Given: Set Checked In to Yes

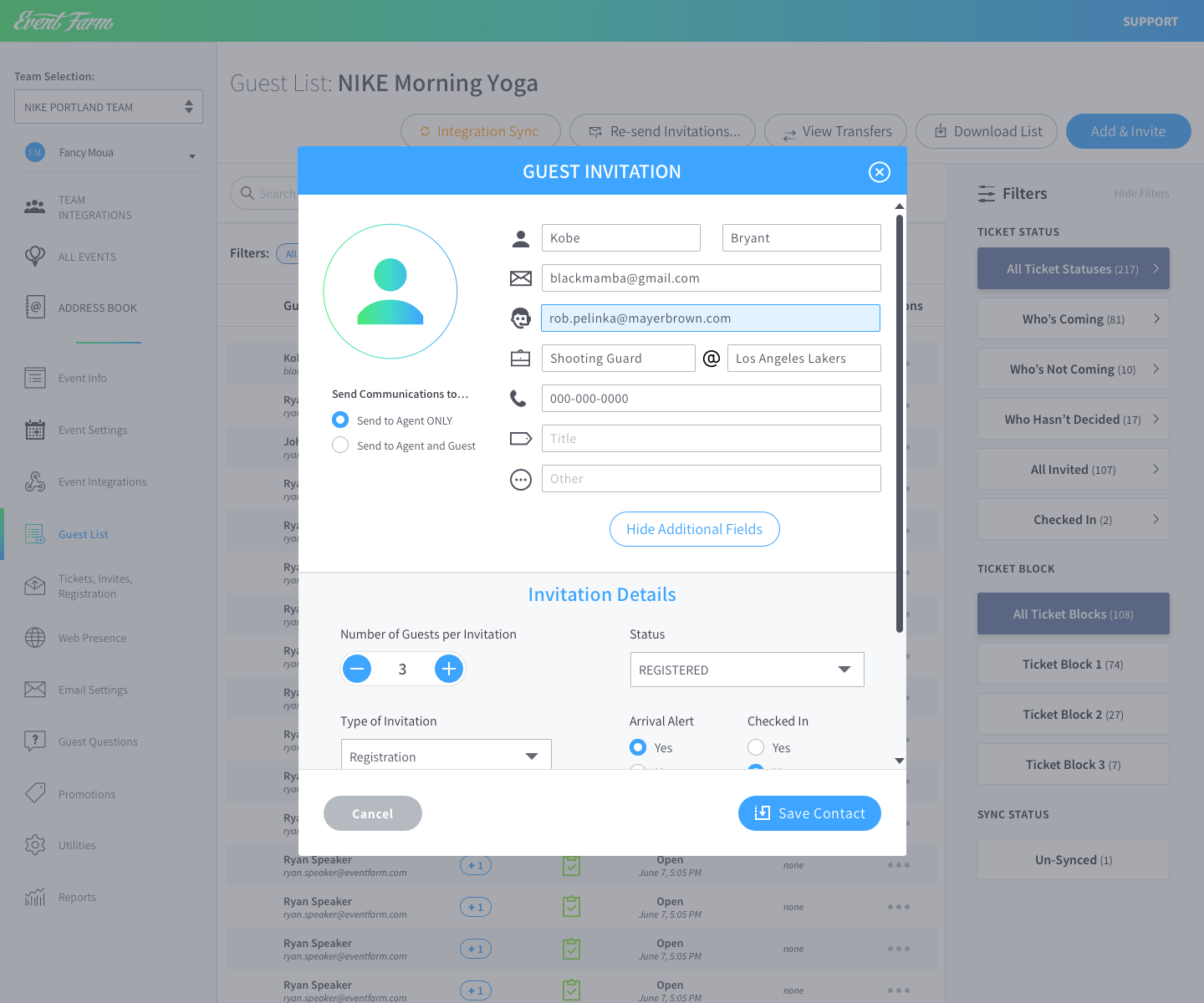Looking at the screenshot, I should coord(756,747).
